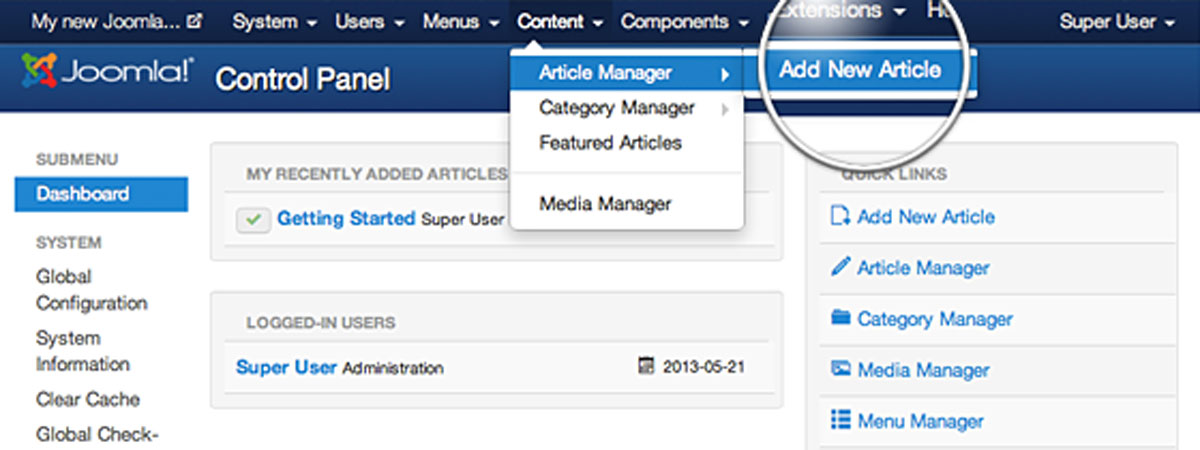The height and width of the screenshot is (450, 1200).
Task: Open the Getting Started article link
Action: click(x=345, y=218)
